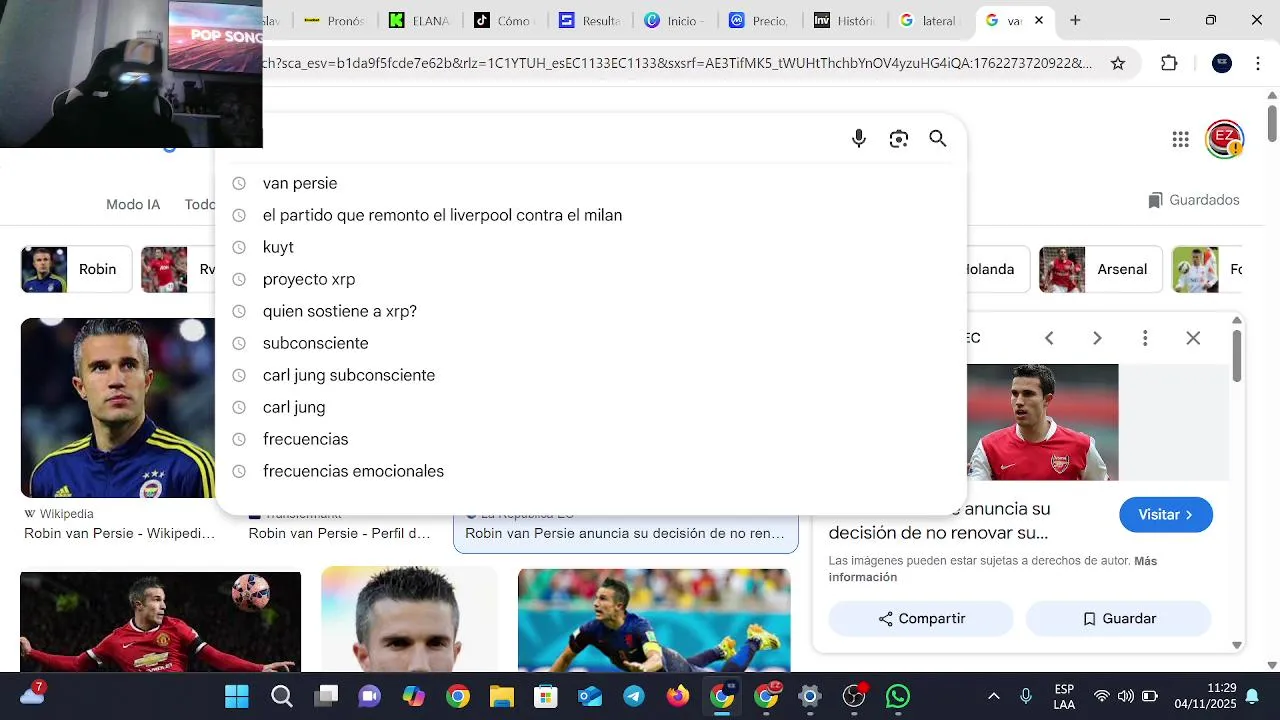Select 'proyecto xrp' suggestion

click(590, 279)
